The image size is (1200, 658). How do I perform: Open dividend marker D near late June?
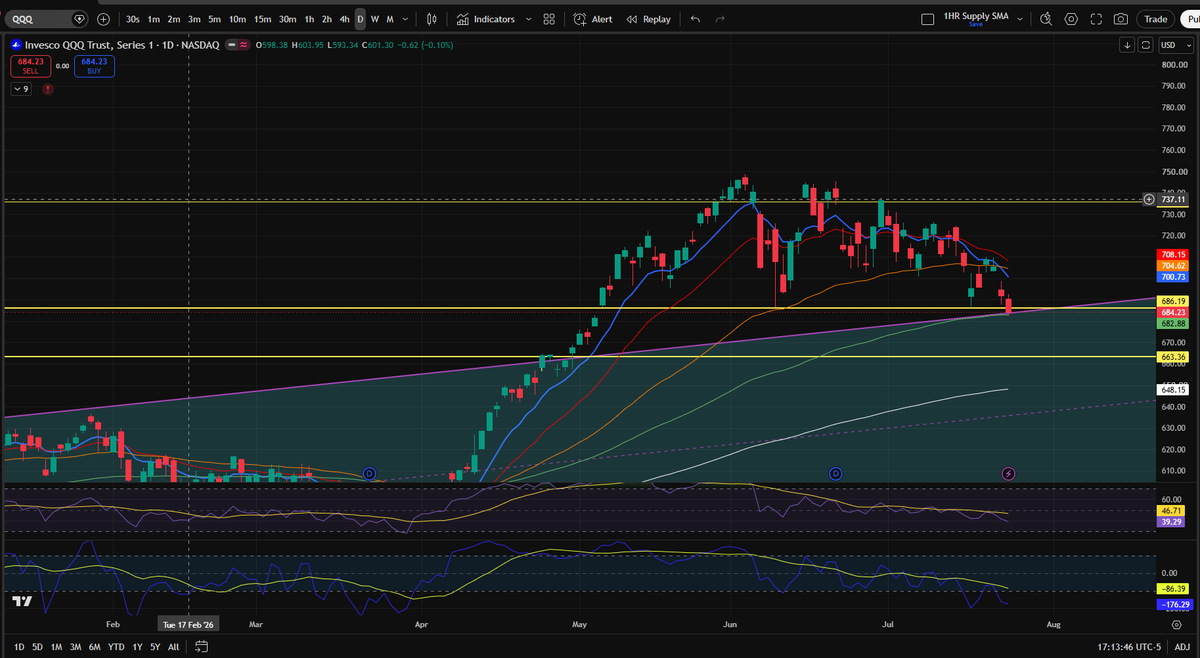click(836, 472)
